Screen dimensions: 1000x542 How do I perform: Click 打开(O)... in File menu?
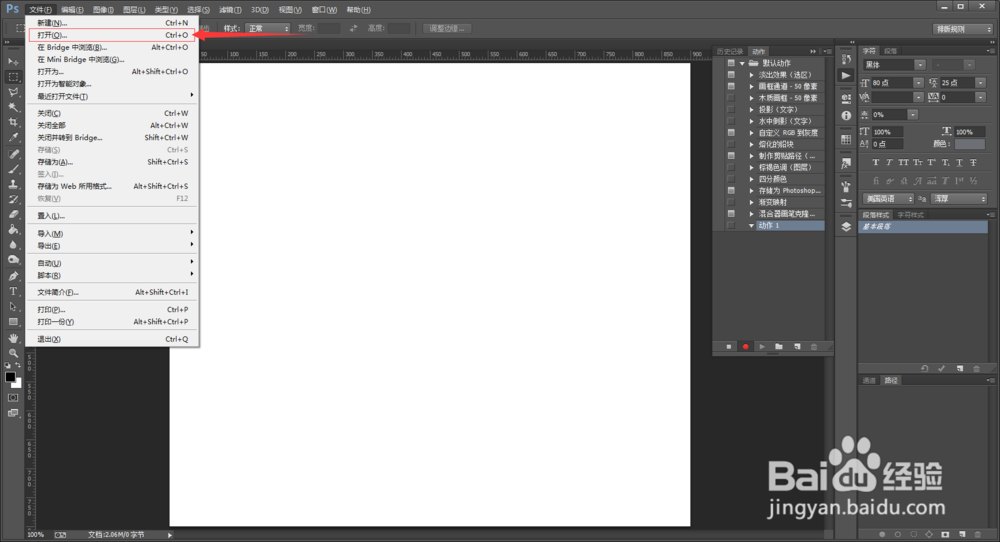tap(112, 35)
